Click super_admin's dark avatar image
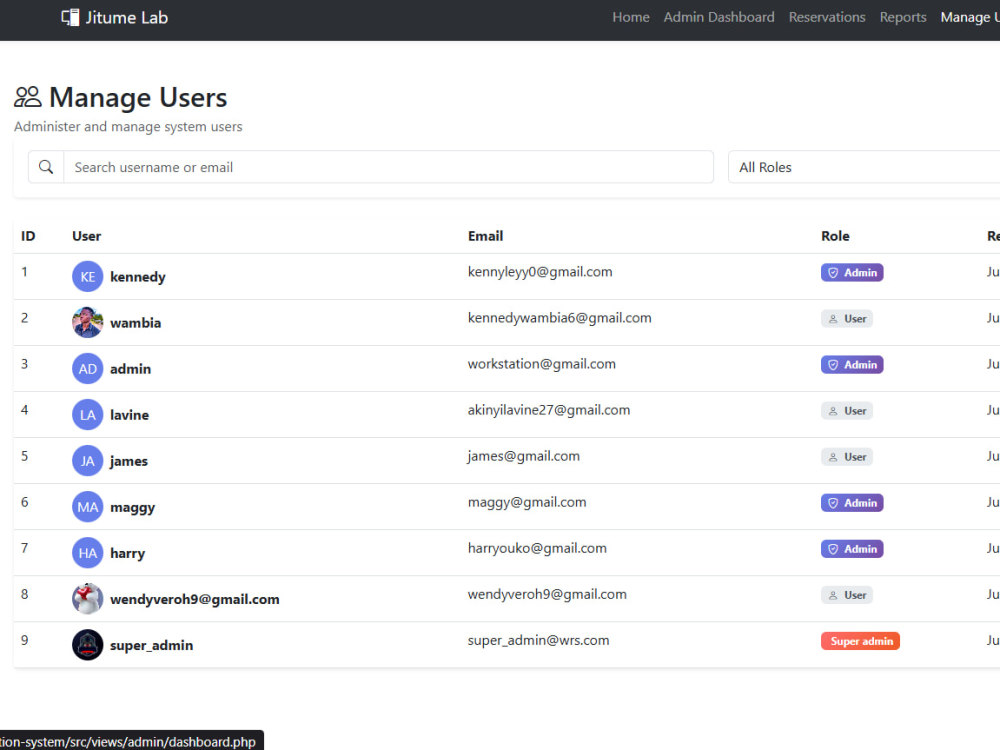 tap(87, 645)
